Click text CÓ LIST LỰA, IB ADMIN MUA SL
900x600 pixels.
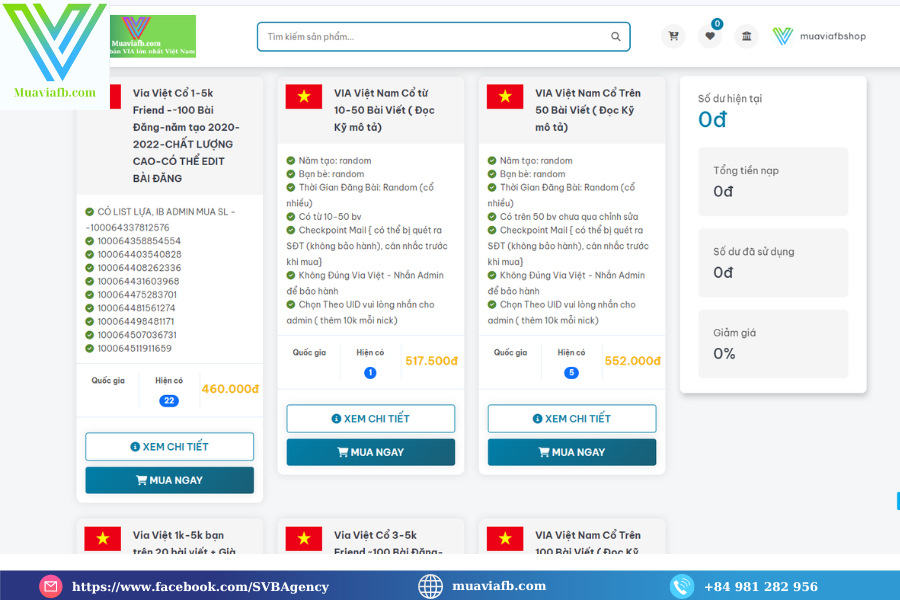tap(162, 212)
